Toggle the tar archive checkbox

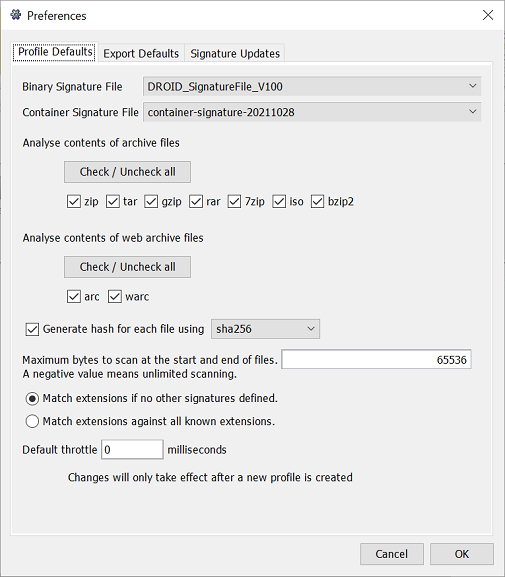(x=113, y=202)
